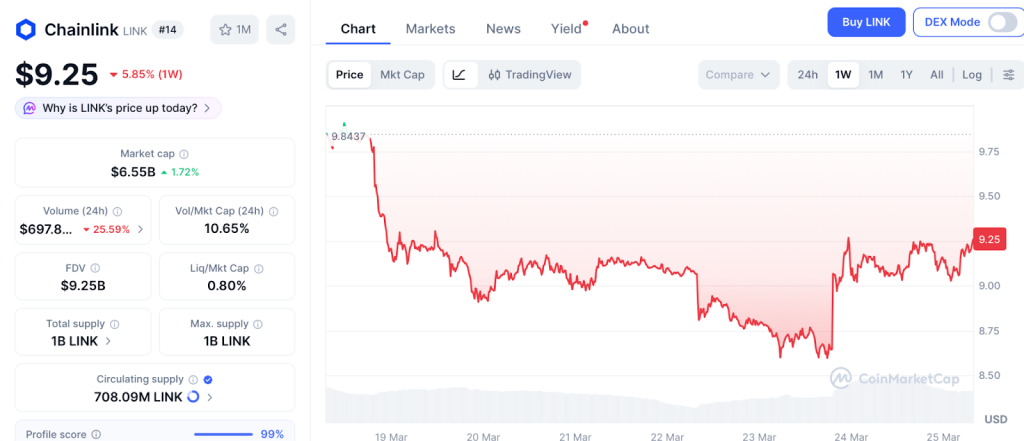Open the News tab
Screen dimensions: 1024x441
[x=503, y=29]
